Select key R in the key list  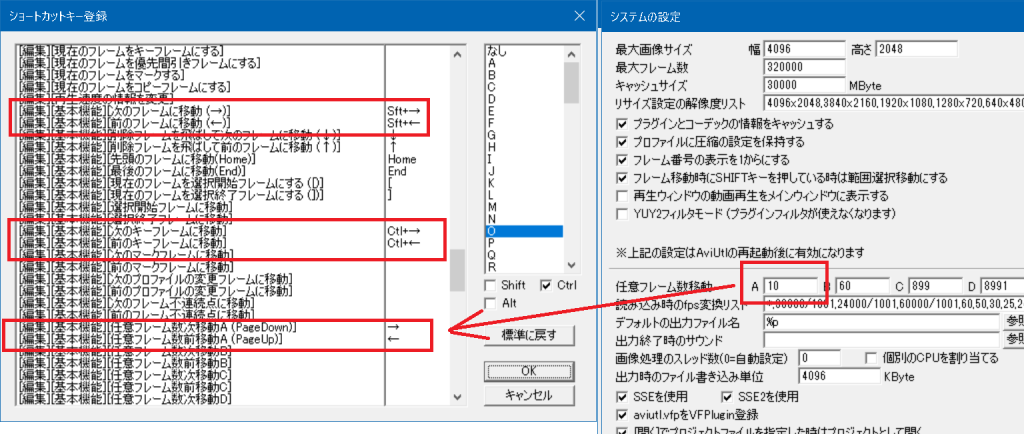pyautogui.click(x=524, y=266)
